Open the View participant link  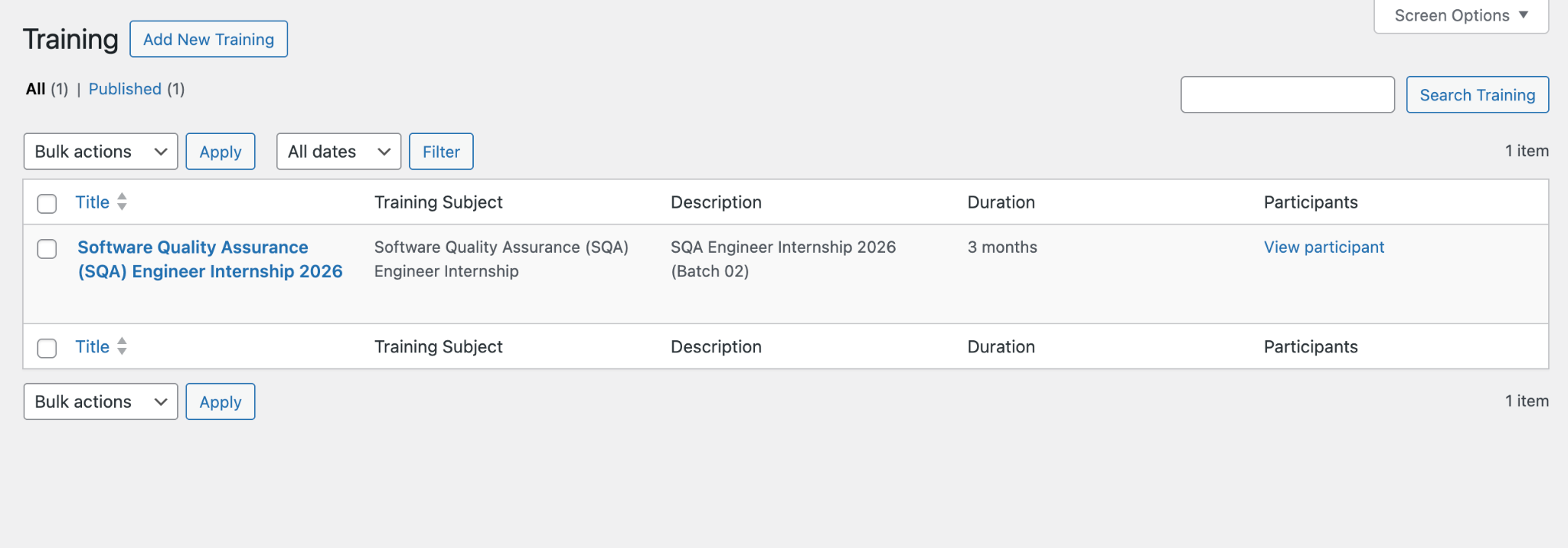click(x=1324, y=247)
